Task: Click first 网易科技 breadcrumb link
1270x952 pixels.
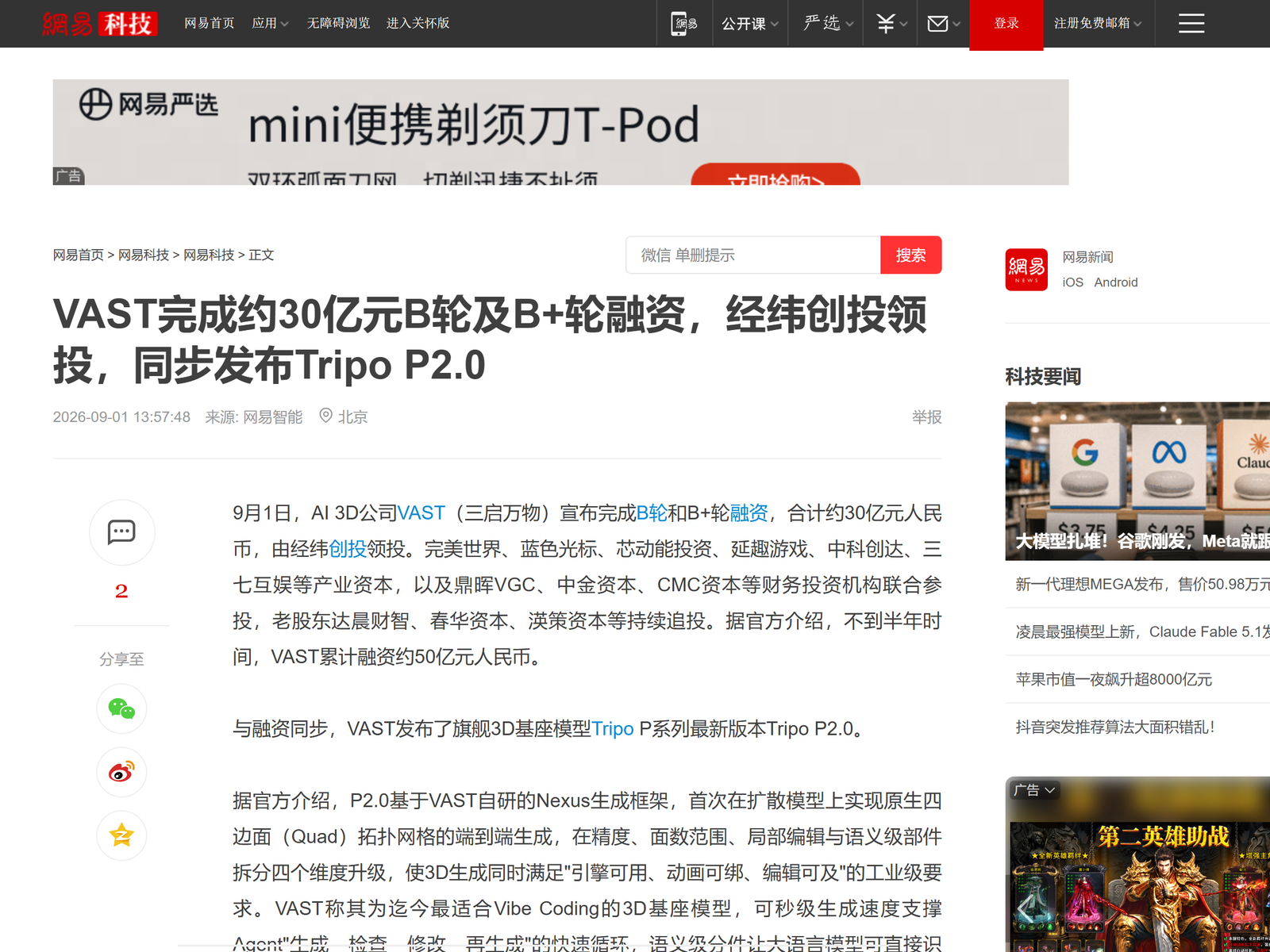Action: pos(144,255)
